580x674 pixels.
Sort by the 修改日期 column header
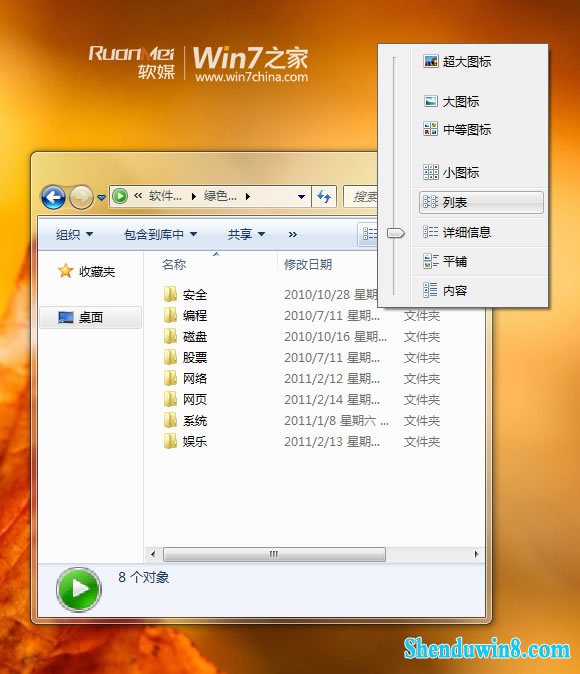(308, 264)
